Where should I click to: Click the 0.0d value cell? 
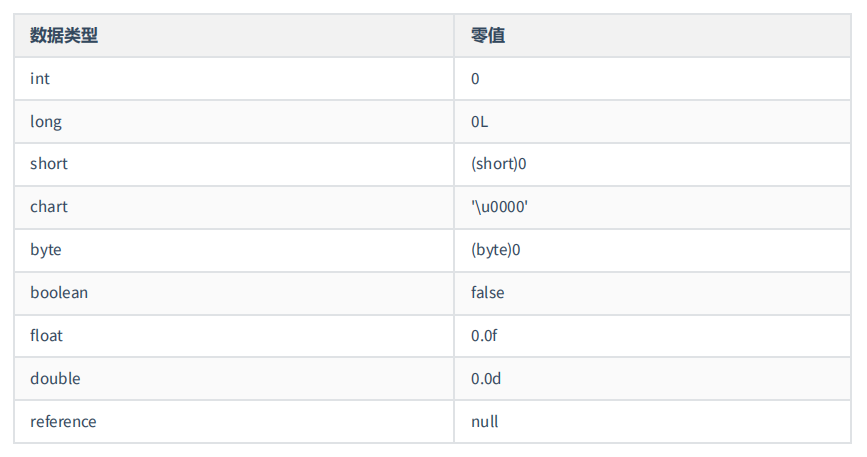pos(652,379)
